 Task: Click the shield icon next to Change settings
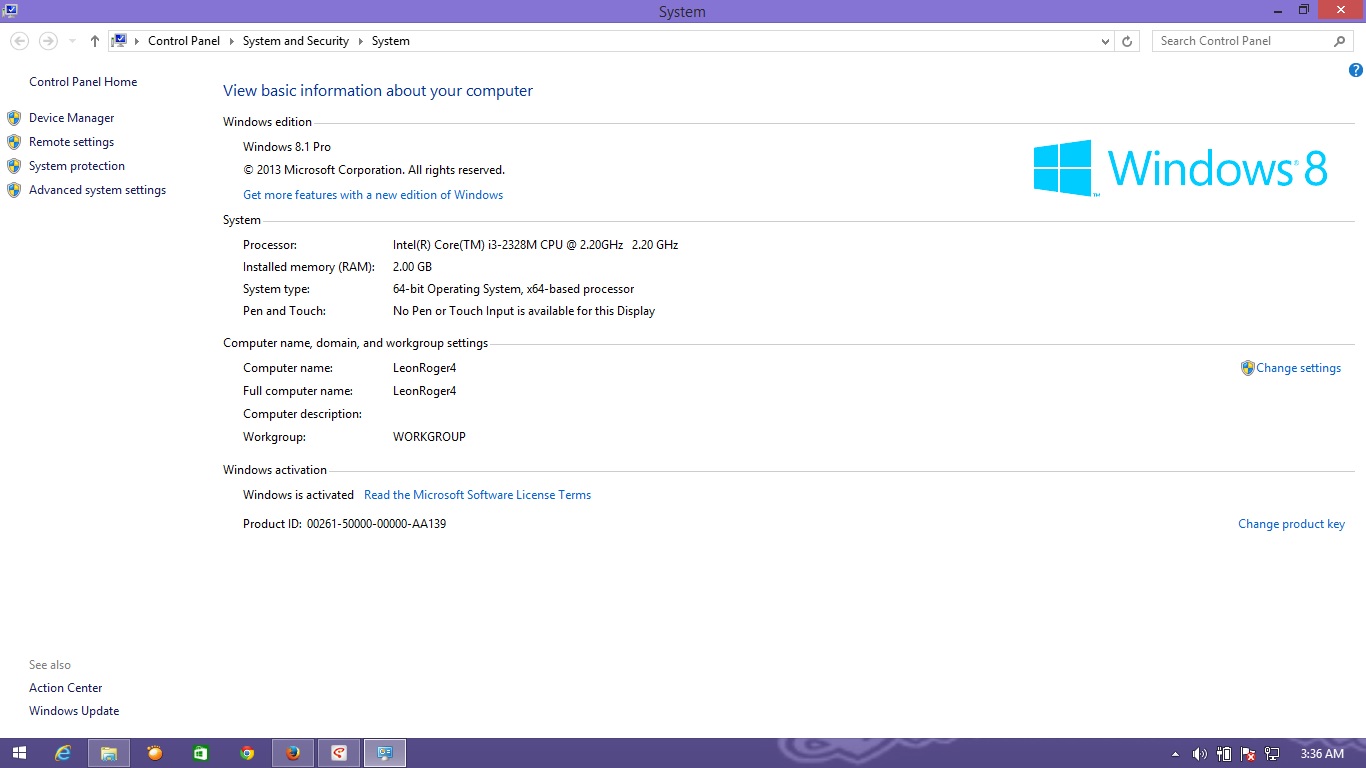tap(1247, 368)
